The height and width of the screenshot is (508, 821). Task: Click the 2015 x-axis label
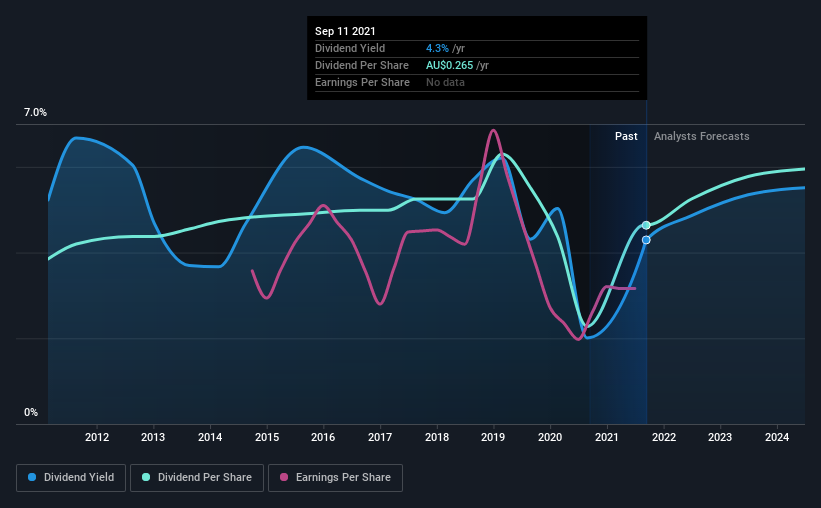(x=267, y=437)
